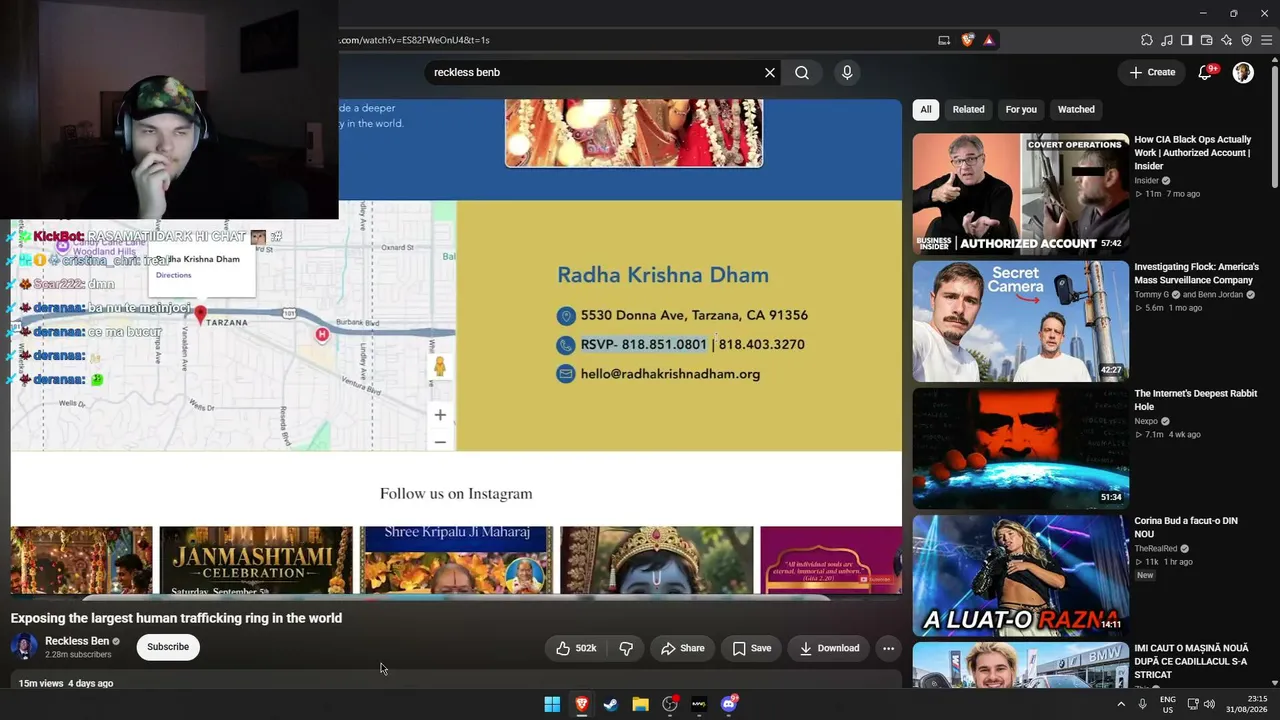Image resolution: width=1280 pixels, height=720 pixels.
Task: Open Brave Rewards triangle icon
Action: click(x=989, y=40)
